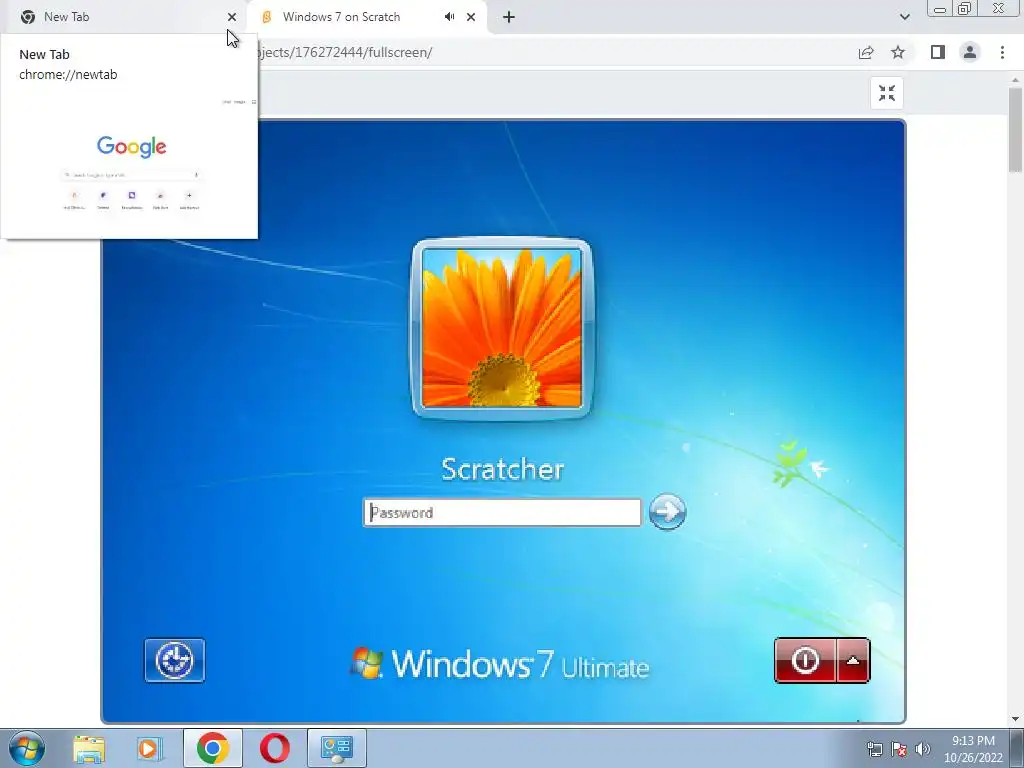This screenshot has height=768, width=1024.
Task: Close the New Tab browser tab
Action: coord(232,17)
